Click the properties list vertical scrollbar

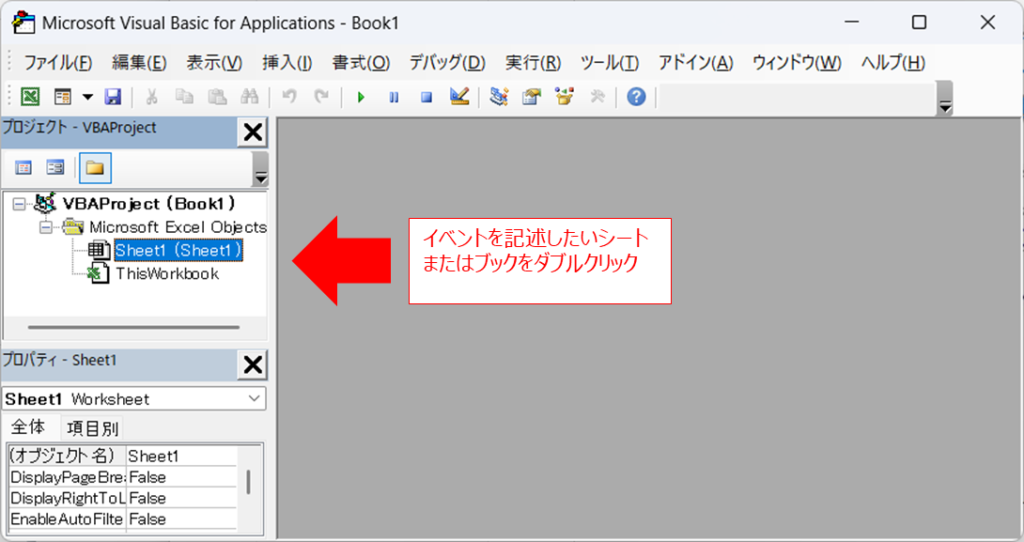248,483
